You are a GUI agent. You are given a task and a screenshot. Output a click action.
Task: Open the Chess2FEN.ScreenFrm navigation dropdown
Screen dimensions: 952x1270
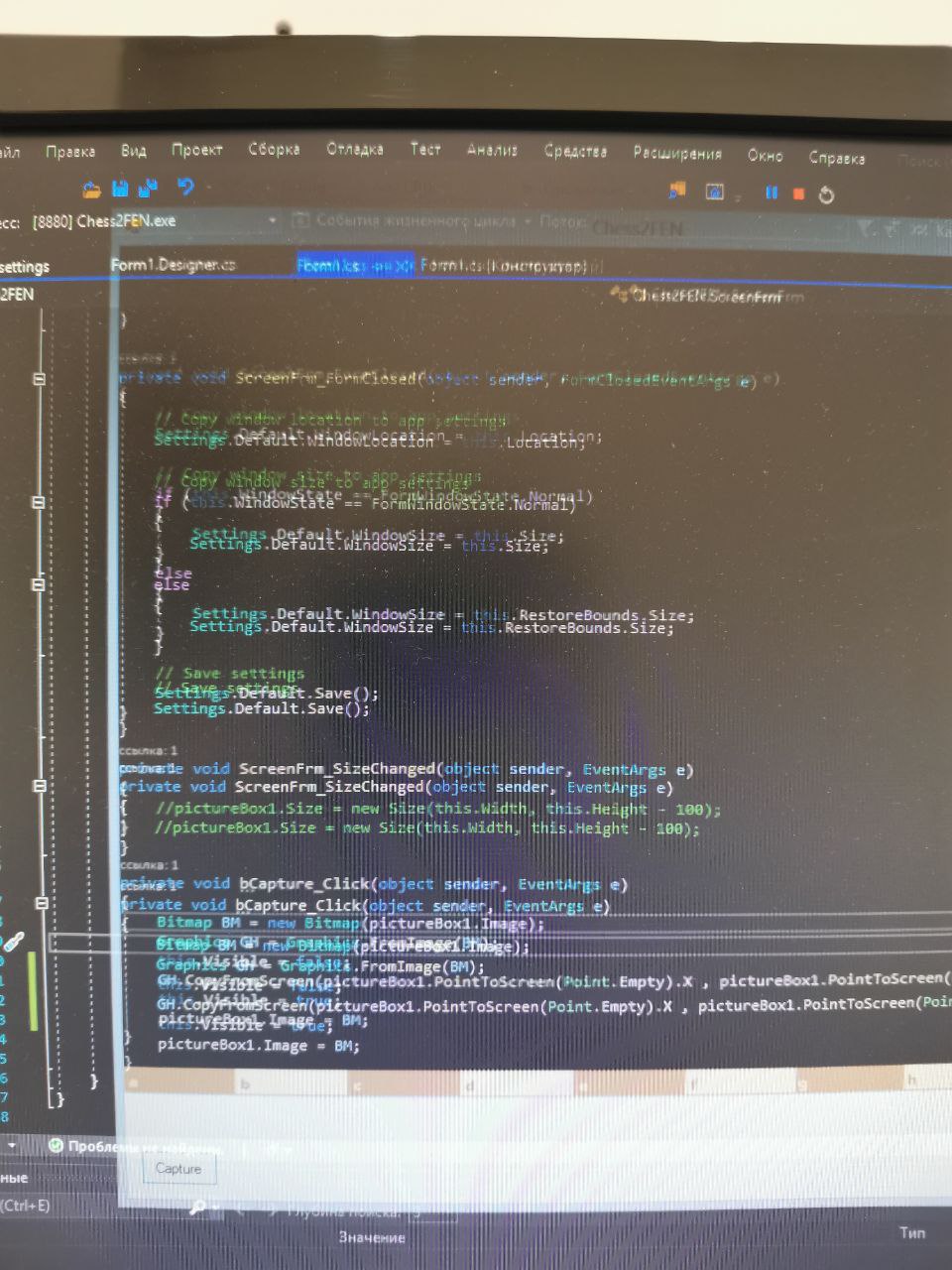point(709,296)
